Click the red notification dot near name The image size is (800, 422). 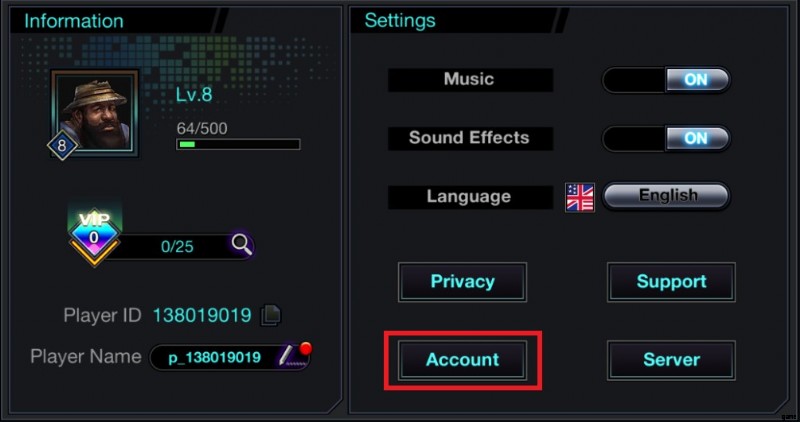(x=306, y=348)
